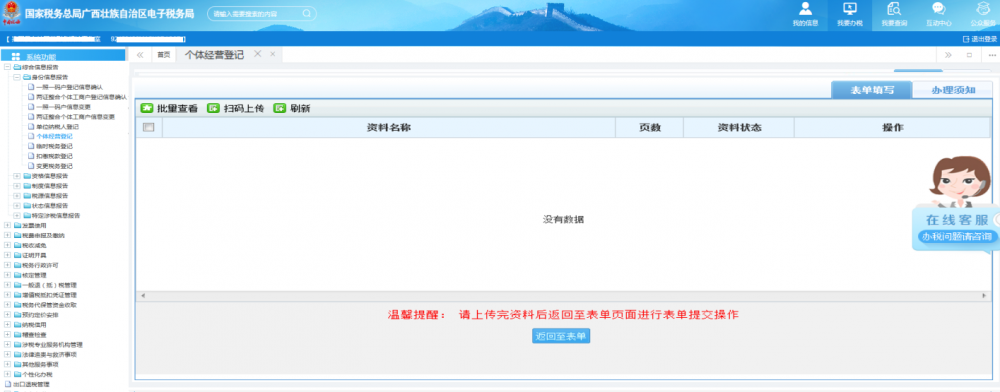Image resolution: width=1000 pixels, height=392 pixels.
Task: Close the 个体经营登记 tab with its X
Action: point(258,54)
